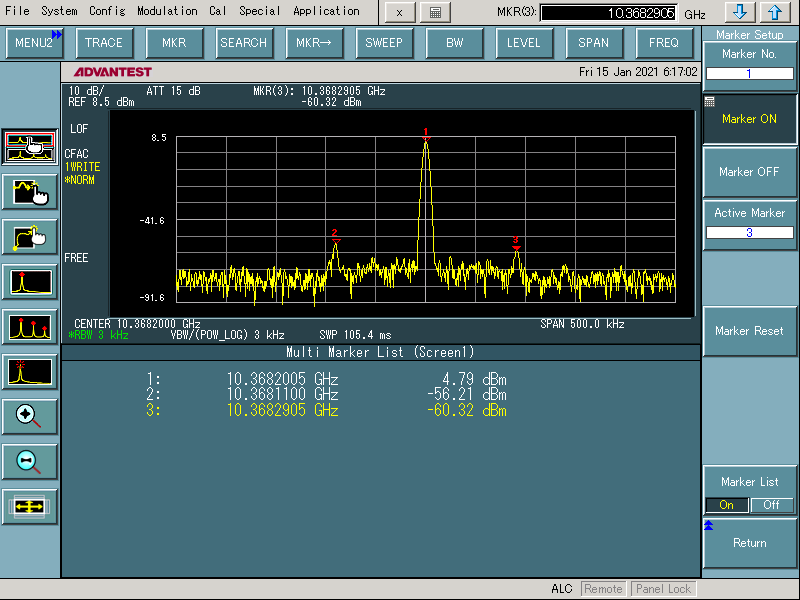Open the calculator keypad icon

coord(434,12)
